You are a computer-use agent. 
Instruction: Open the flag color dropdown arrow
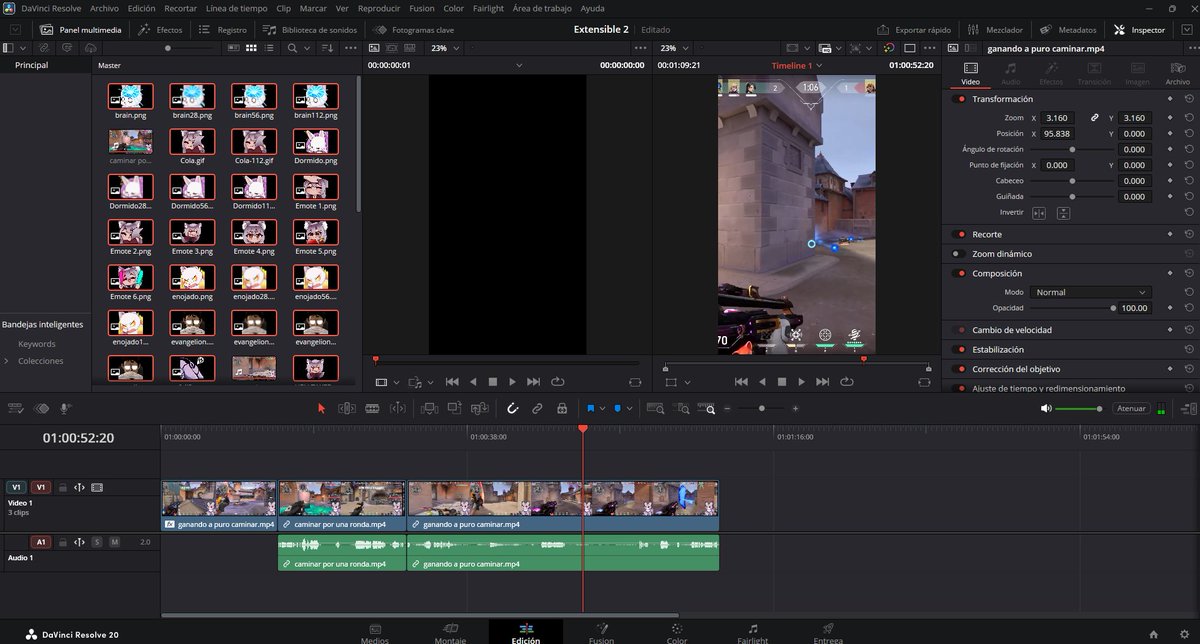(602, 409)
